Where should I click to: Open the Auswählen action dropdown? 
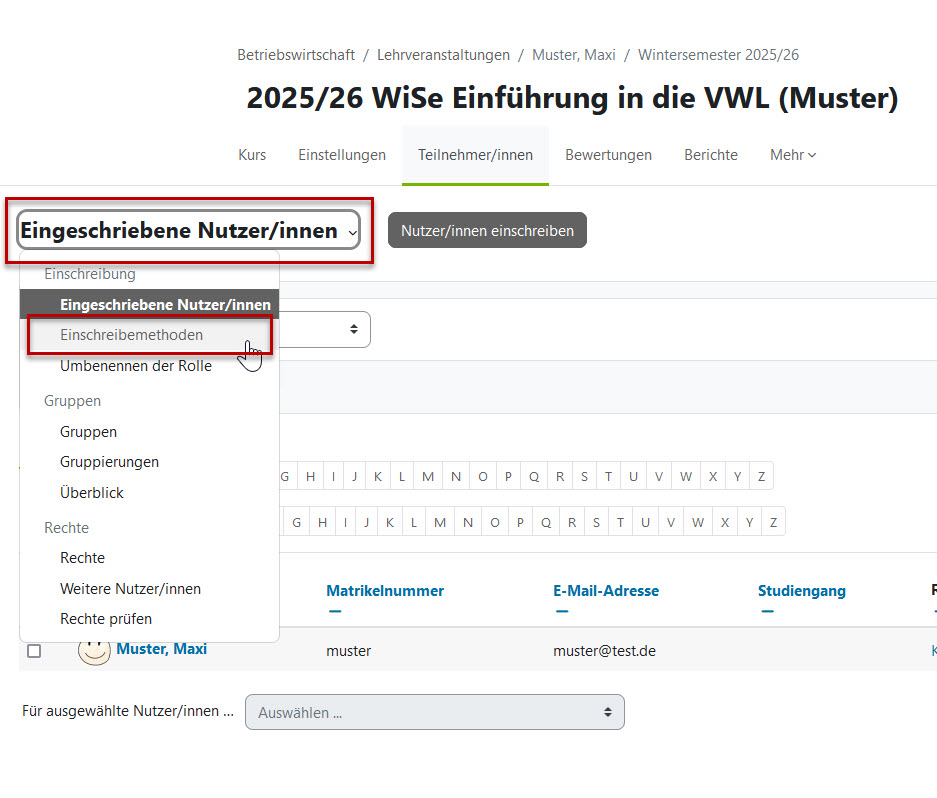(x=434, y=711)
